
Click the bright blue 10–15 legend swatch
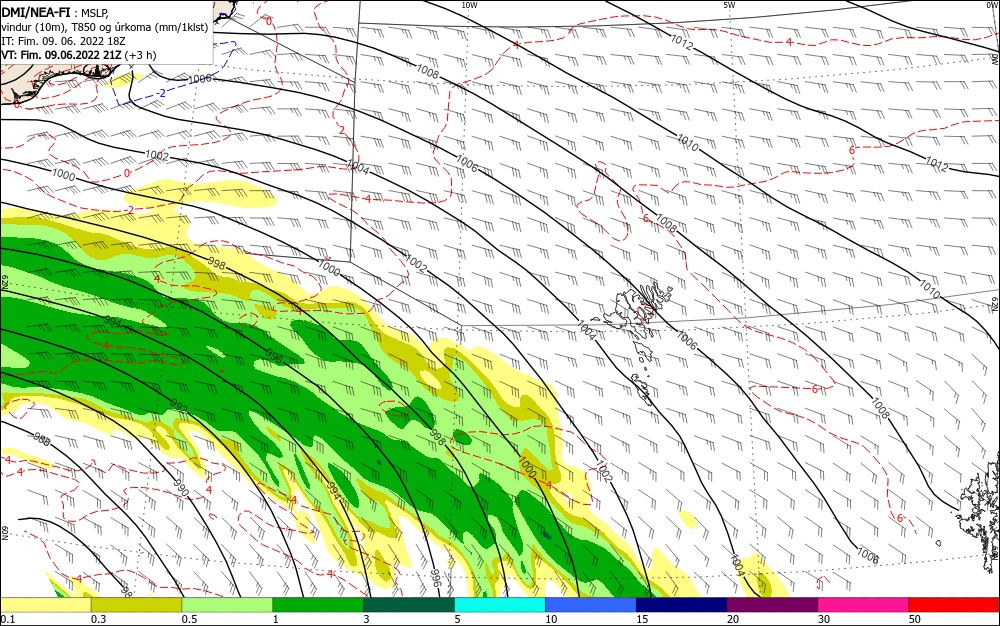coord(591,605)
